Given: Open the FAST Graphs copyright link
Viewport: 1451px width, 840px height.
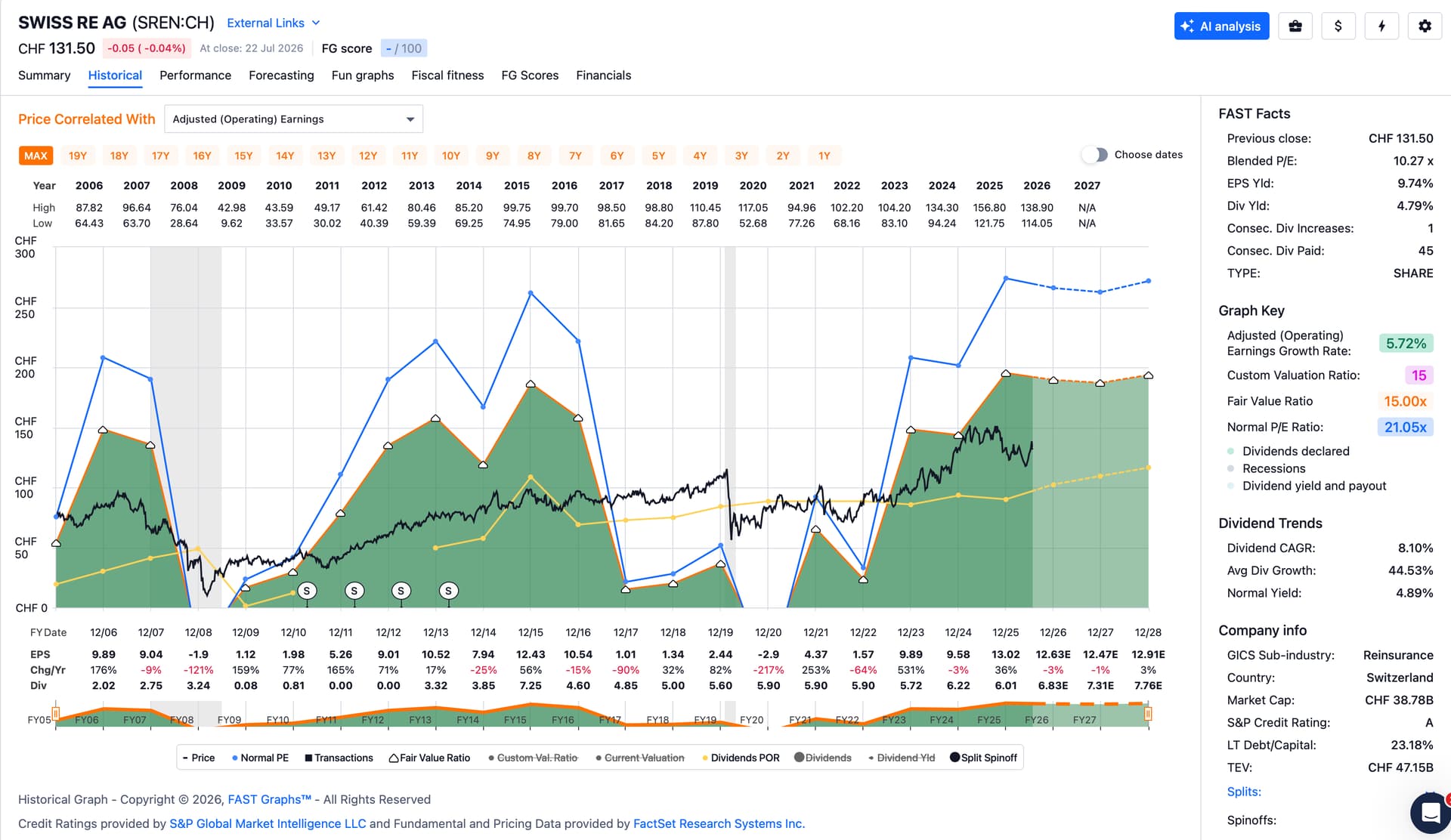Looking at the screenshot, I should click(270, 799).
